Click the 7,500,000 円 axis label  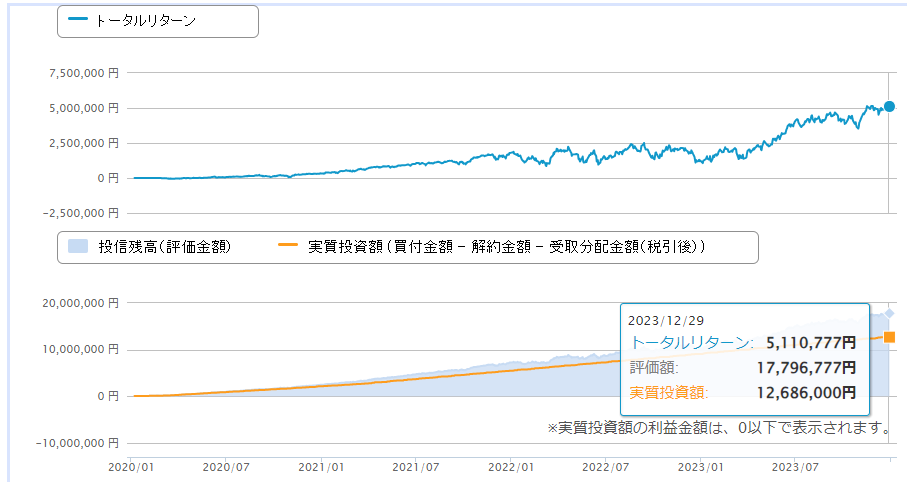tap(84, 73)
